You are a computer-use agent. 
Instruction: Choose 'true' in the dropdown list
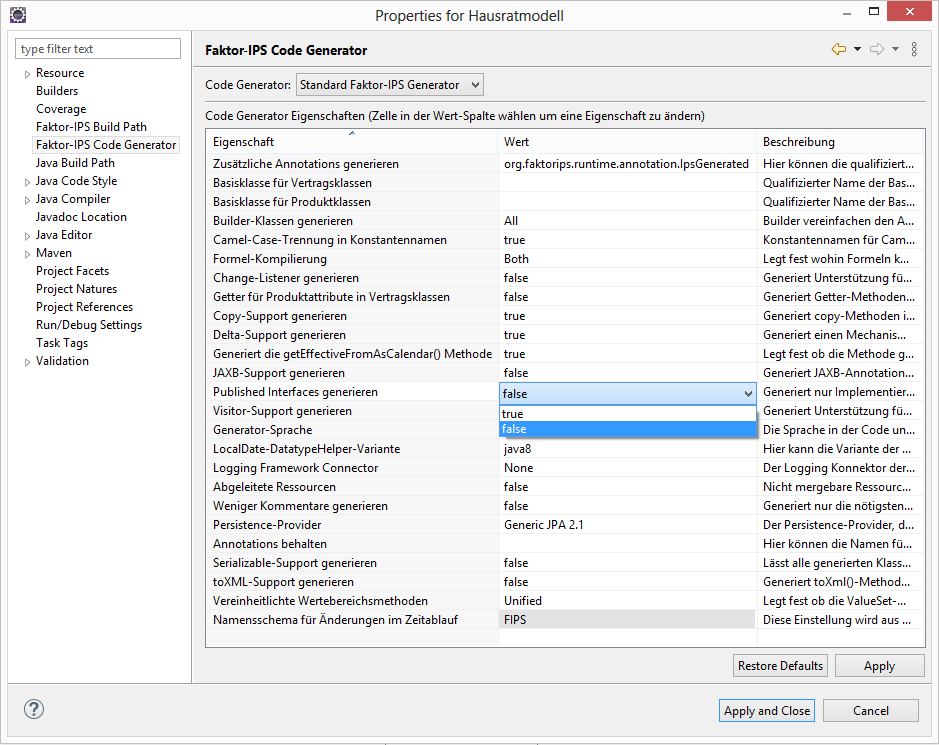click(x=627, y=414)
